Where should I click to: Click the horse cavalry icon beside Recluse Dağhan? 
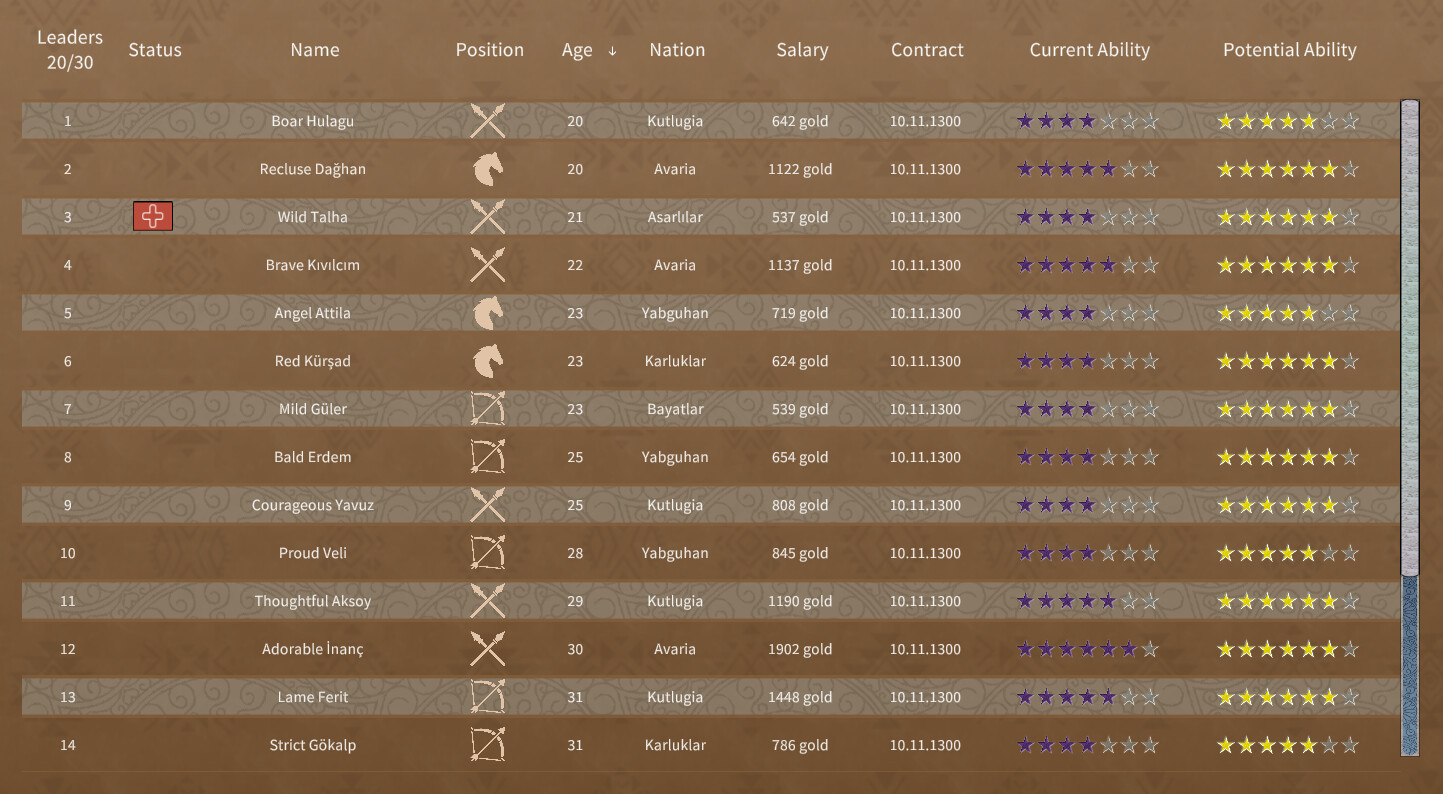[x=487, y=169]
